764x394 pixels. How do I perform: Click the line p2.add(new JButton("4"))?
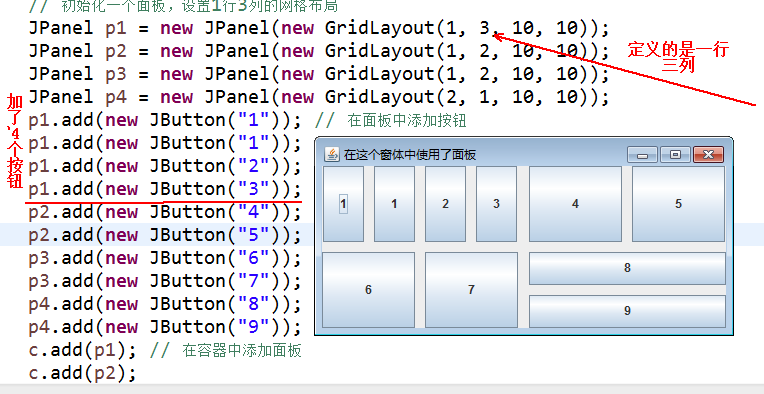pyautogui.click(x=166, y=212)
